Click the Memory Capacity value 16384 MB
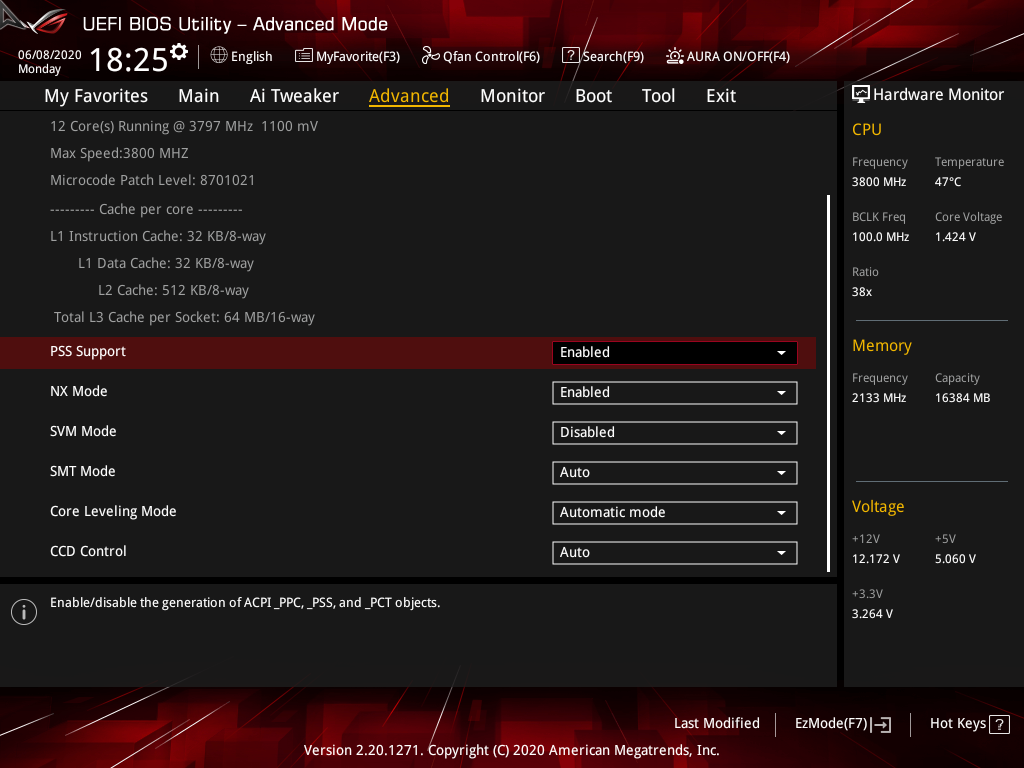This screenshot has height=768, width=1024. tap(962, 398)
